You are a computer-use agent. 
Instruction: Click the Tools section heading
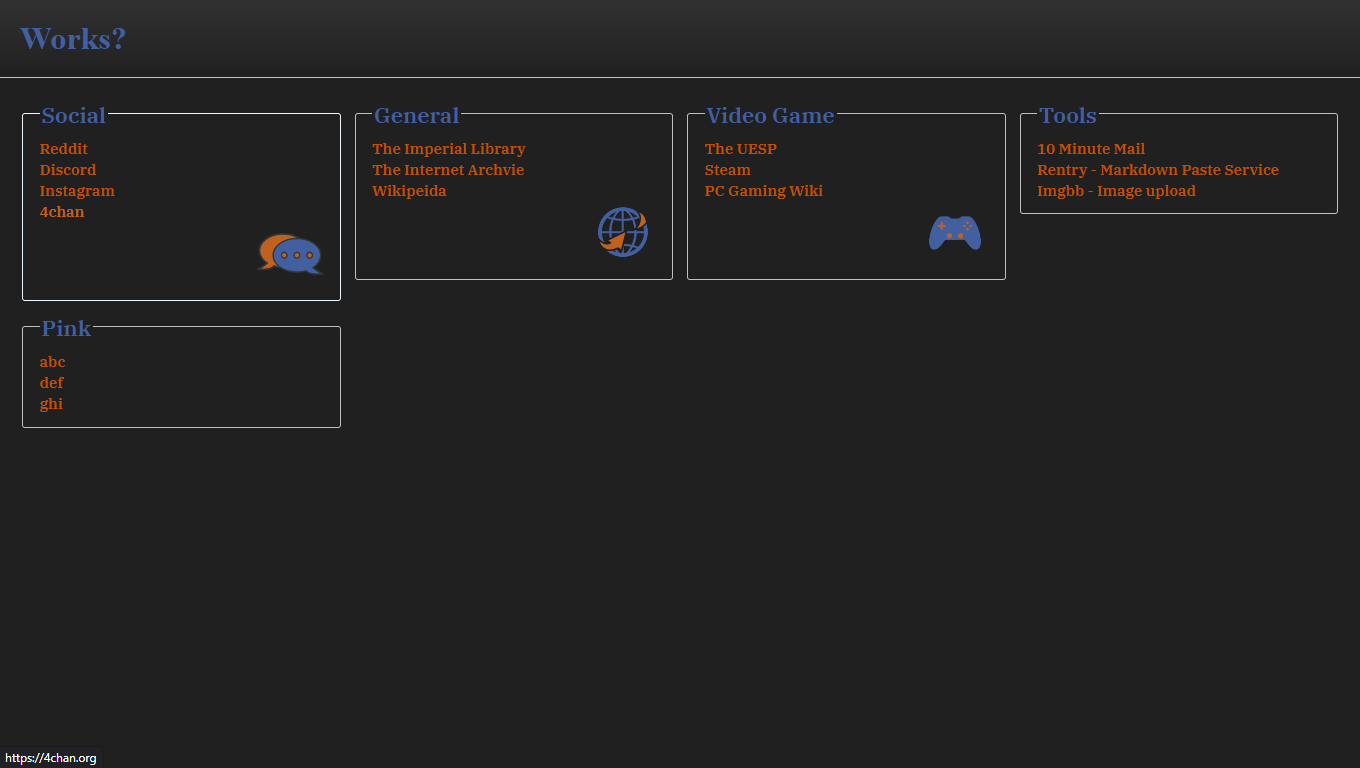1068,116
